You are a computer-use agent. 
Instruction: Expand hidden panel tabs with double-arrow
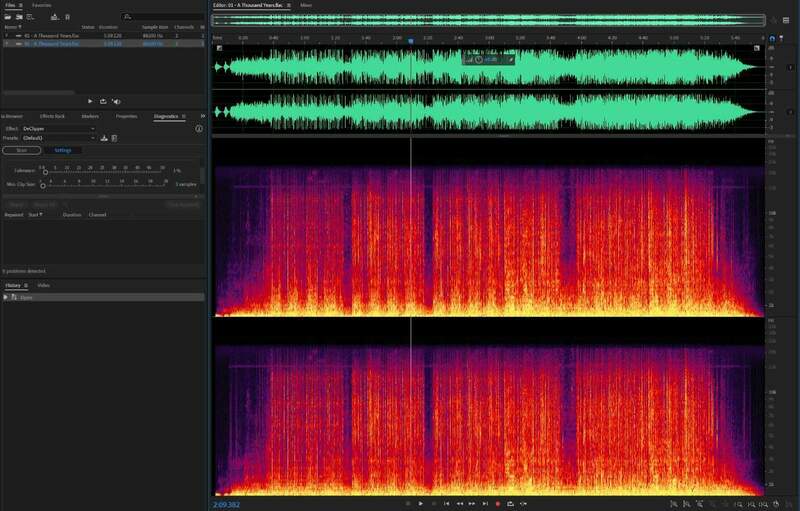[x=201, y=116]
